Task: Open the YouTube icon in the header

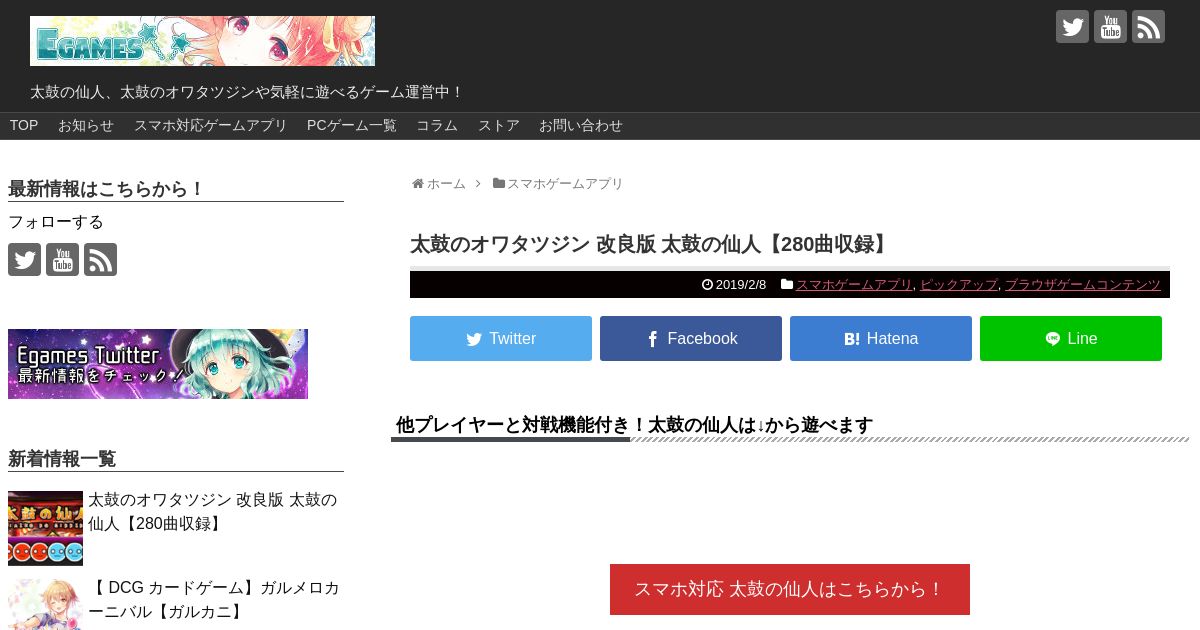Action: [x=1110, y=27]
